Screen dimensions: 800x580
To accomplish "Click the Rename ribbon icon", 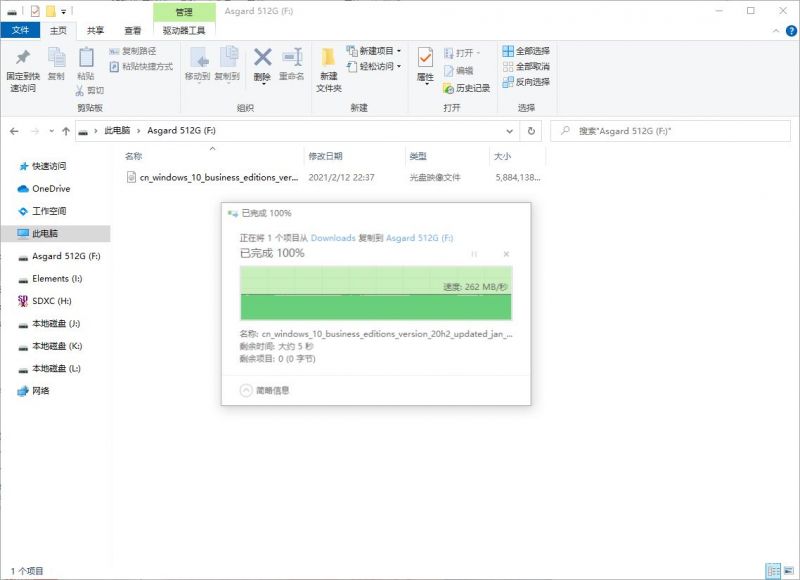I will pos(292,64).
